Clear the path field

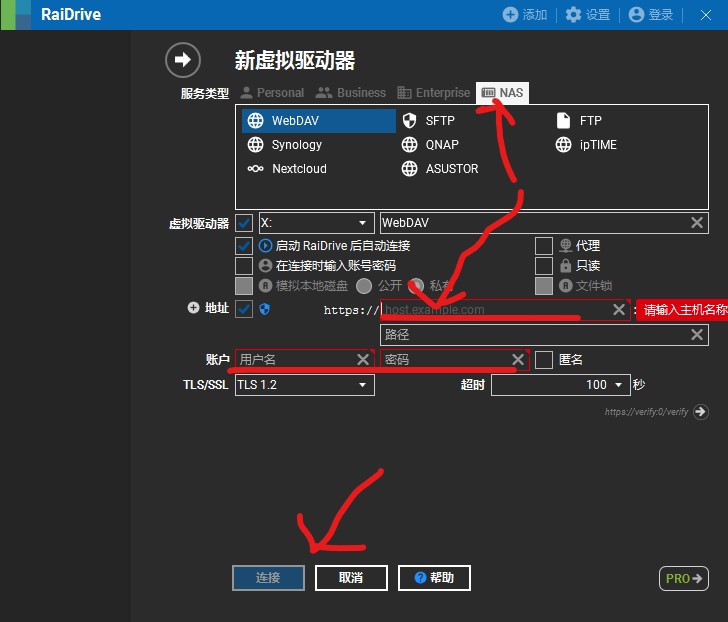696,335
